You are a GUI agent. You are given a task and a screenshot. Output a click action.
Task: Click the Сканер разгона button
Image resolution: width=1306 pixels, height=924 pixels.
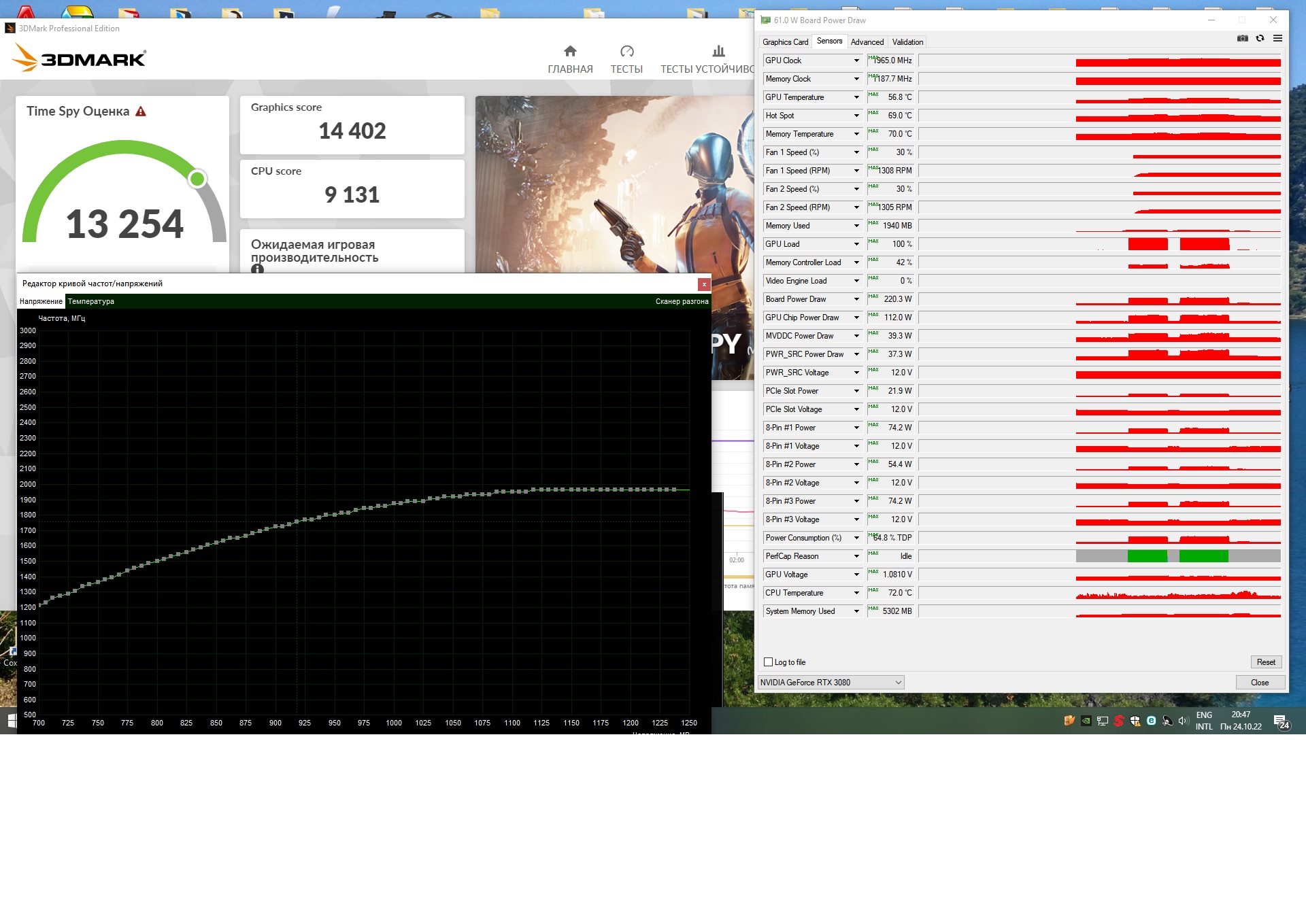(682, 301)
